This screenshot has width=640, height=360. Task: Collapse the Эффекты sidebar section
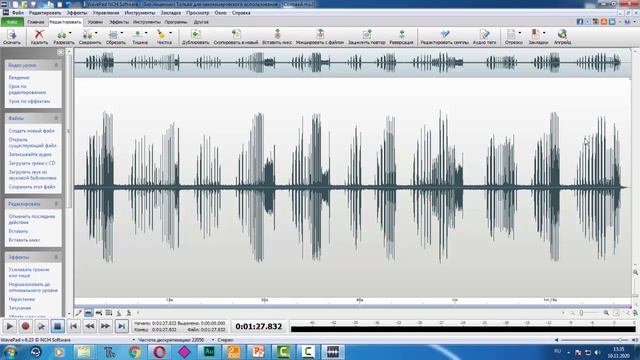[x=56, y=257]
